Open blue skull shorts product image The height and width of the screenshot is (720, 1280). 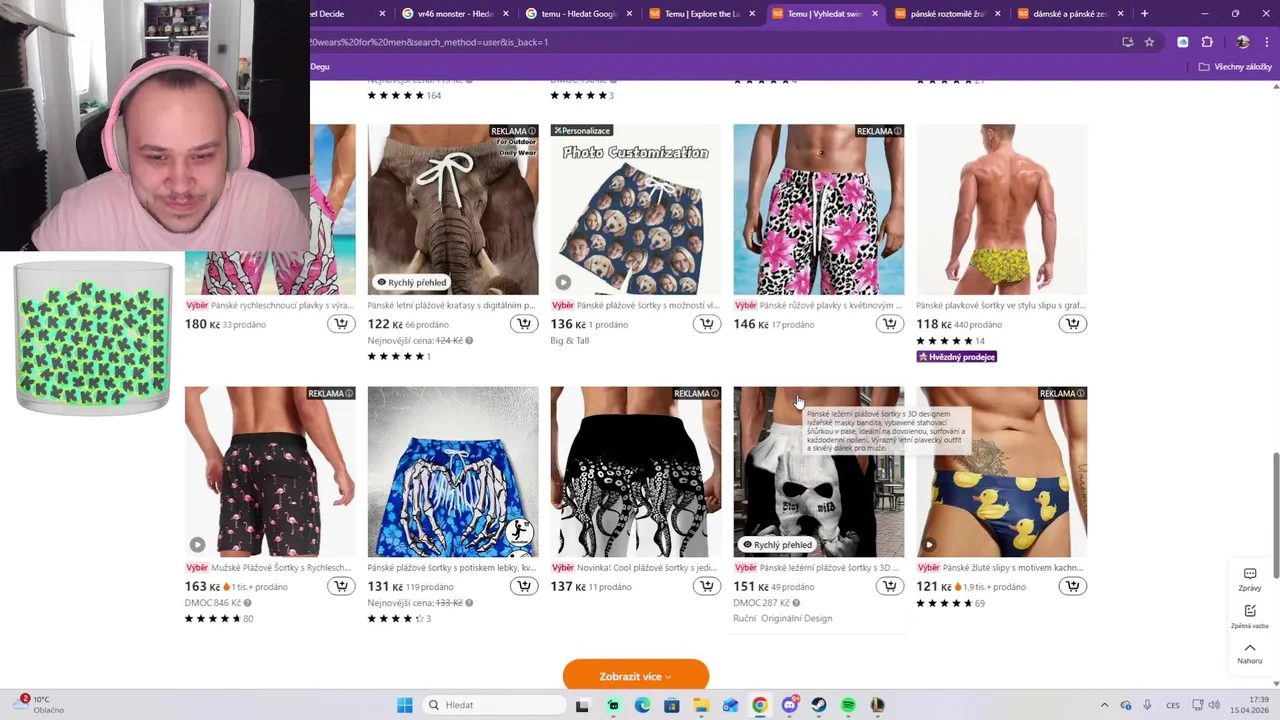tap(453, 472)
